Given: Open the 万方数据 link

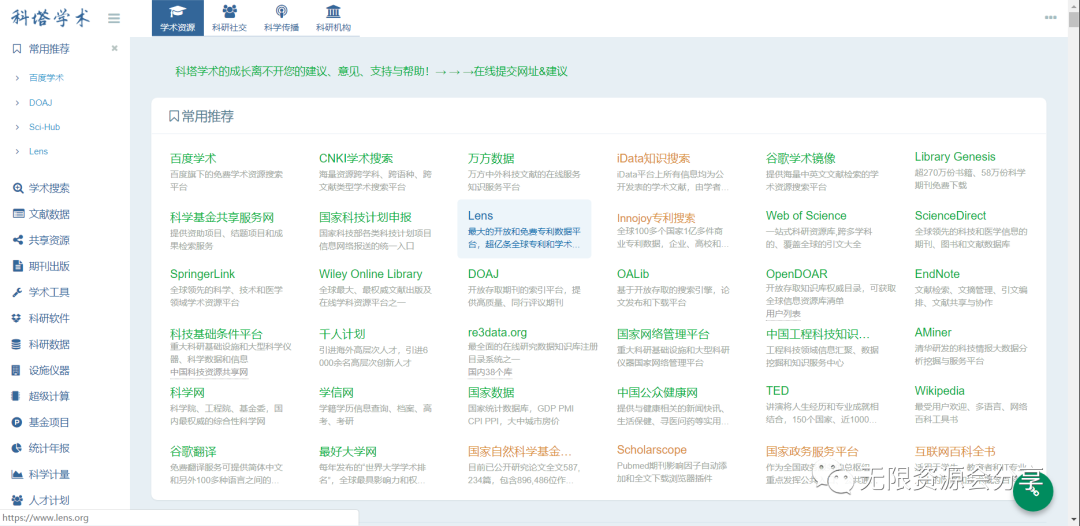Looking at the screenshot, I should [x=491, y=158].
